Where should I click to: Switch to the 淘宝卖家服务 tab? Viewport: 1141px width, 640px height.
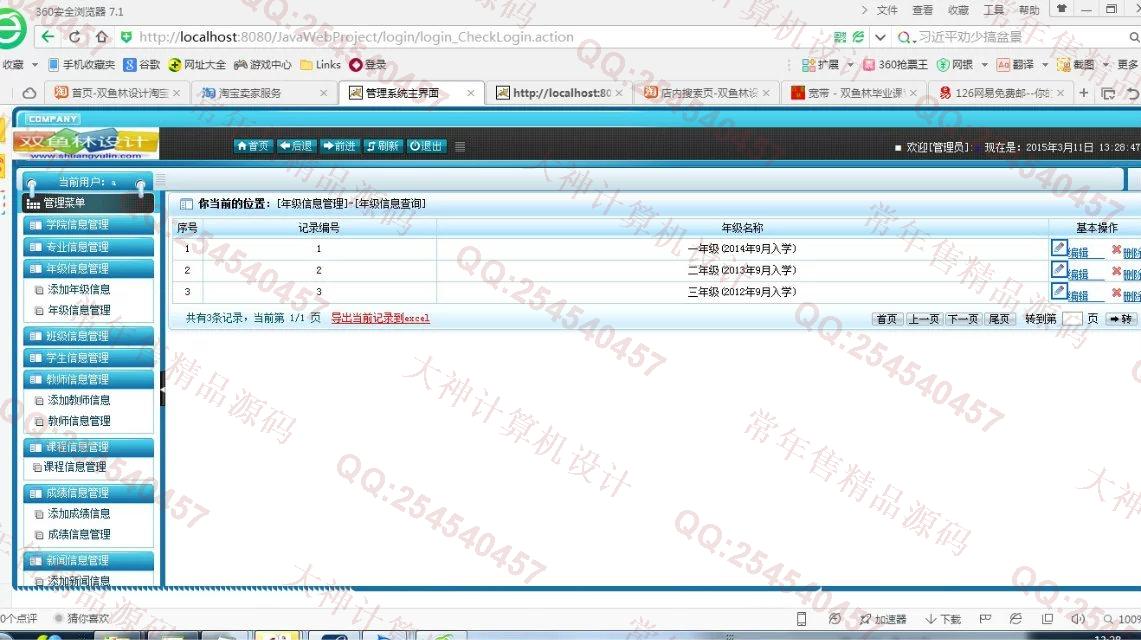coord(263,93)
